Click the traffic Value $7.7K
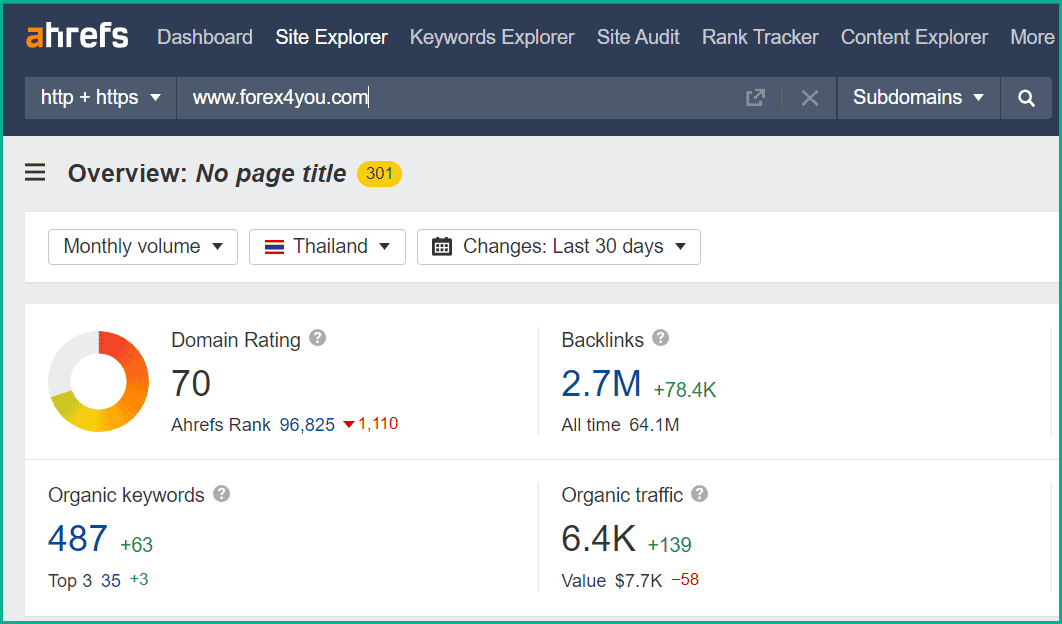Screen dimensions: 1062x624 coord(639,581)
